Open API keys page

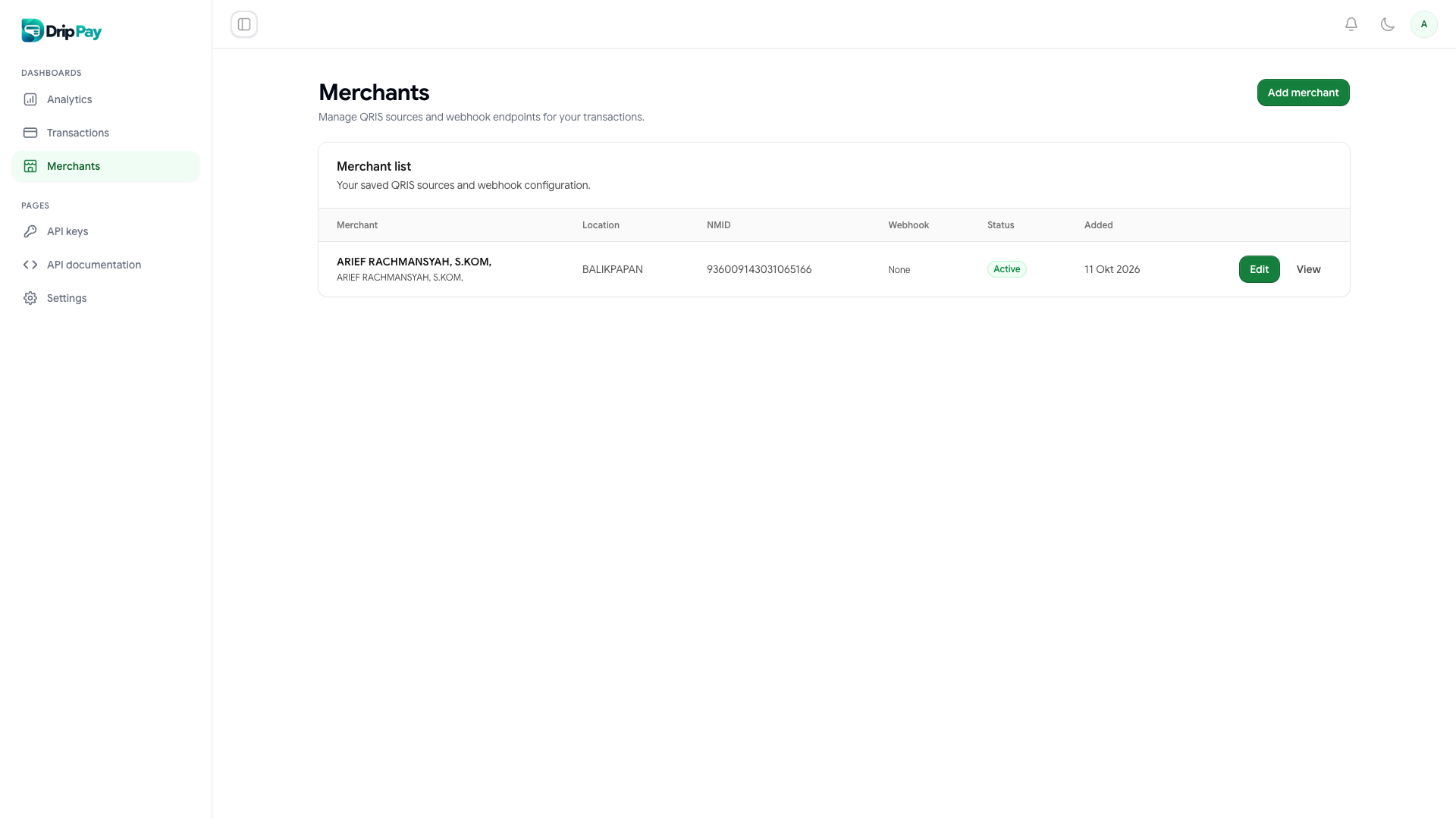click(105, 231)
